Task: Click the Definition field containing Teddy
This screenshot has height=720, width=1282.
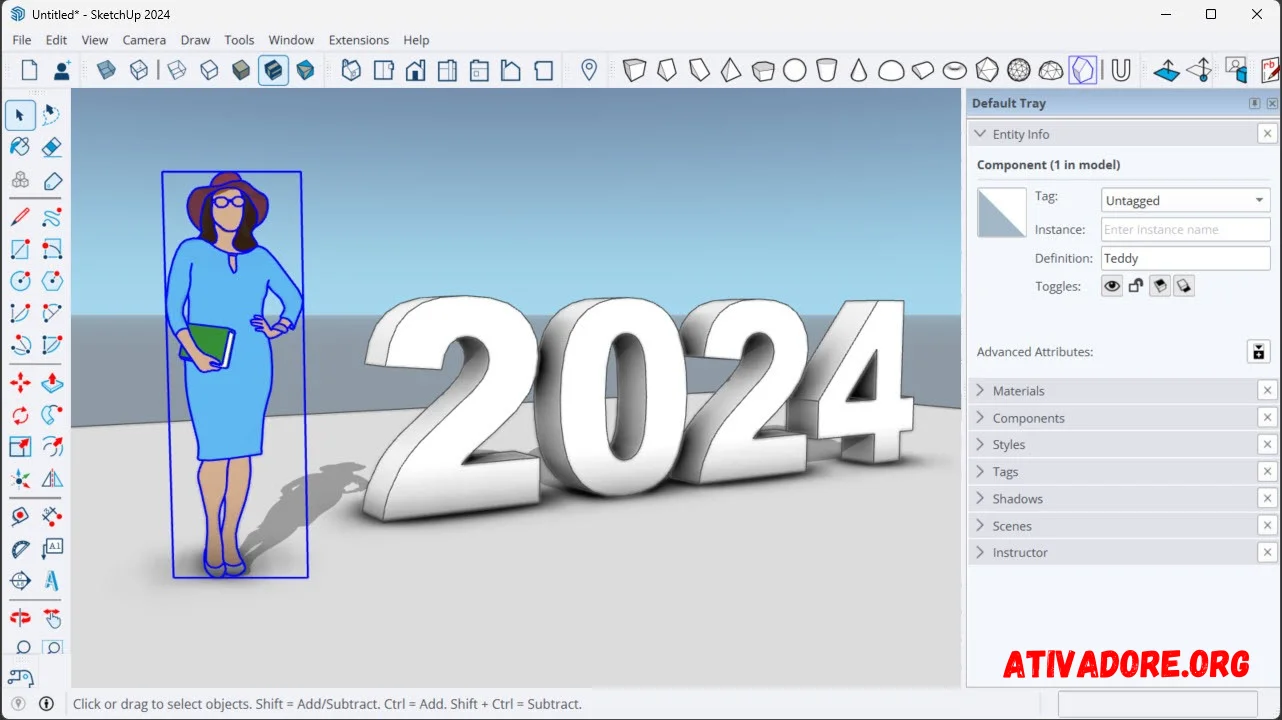Action: [1185, 258]
